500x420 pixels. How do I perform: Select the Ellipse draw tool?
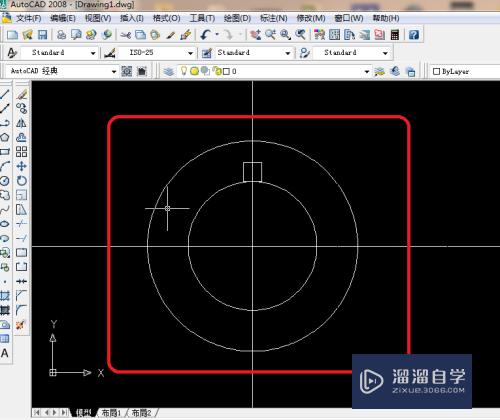pos(5,224)
